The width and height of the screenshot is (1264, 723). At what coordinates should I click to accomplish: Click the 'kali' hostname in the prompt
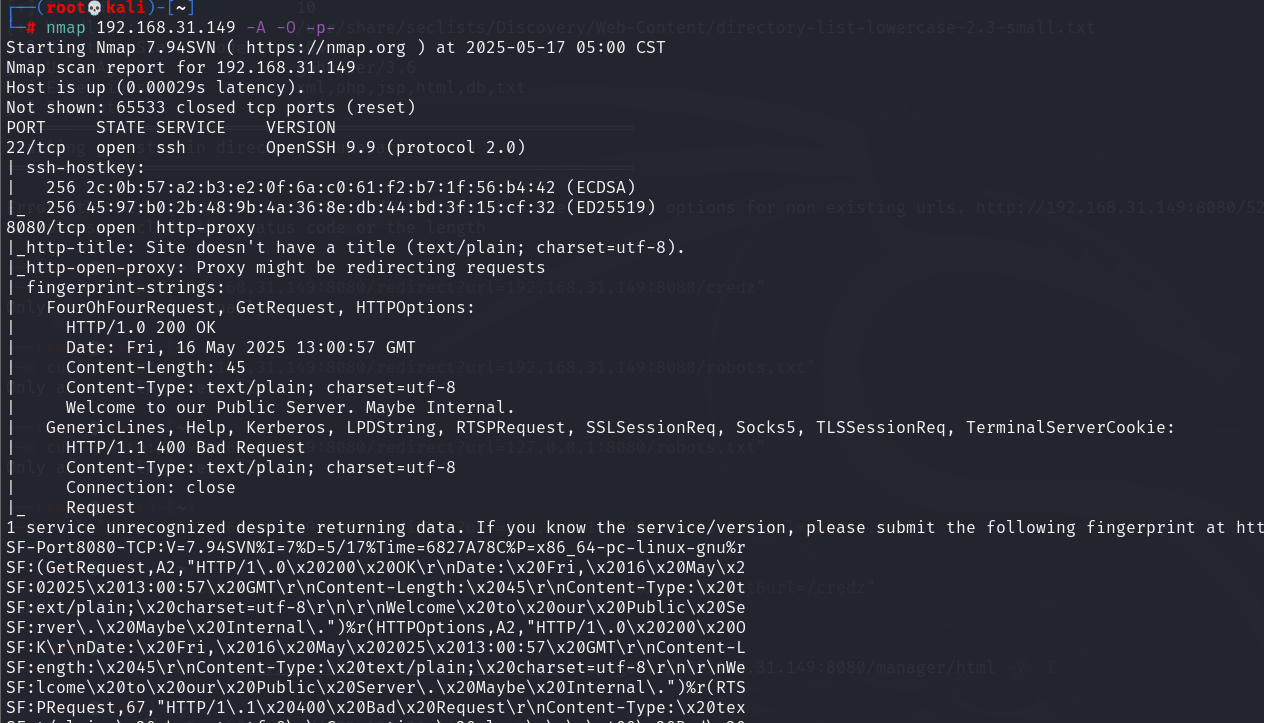pyautogui.click(x=126, y=8)
